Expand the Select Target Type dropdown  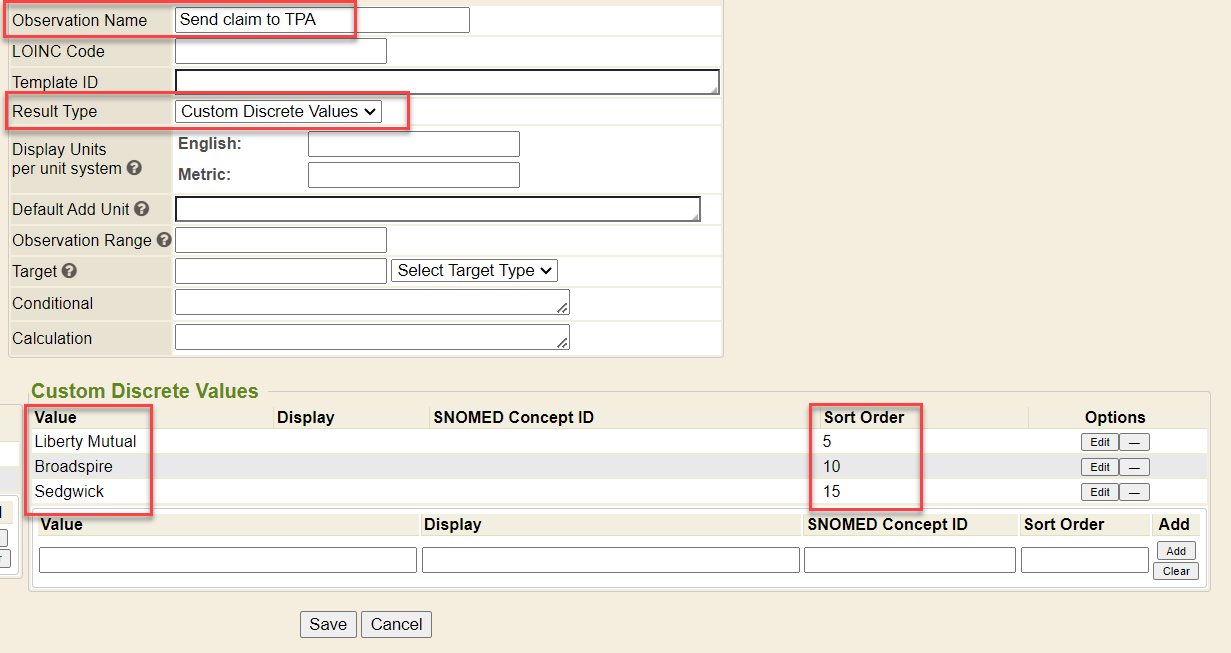click(x=474, y=271)
